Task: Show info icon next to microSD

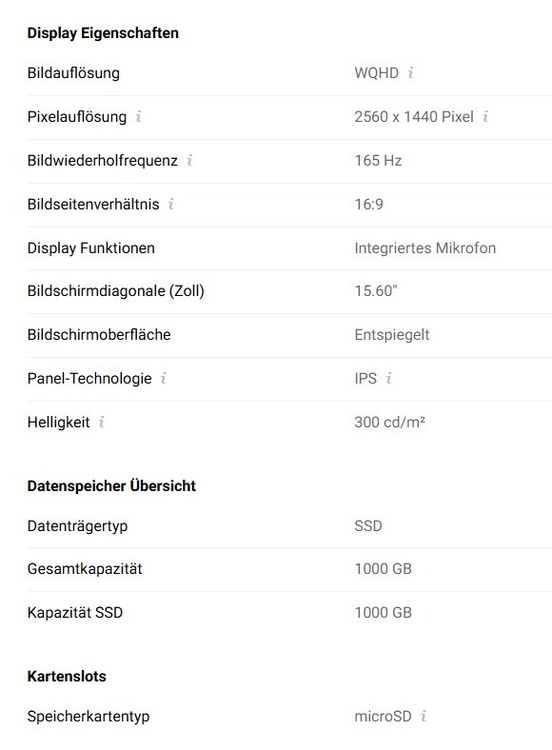Action: (x=423, y=716)
